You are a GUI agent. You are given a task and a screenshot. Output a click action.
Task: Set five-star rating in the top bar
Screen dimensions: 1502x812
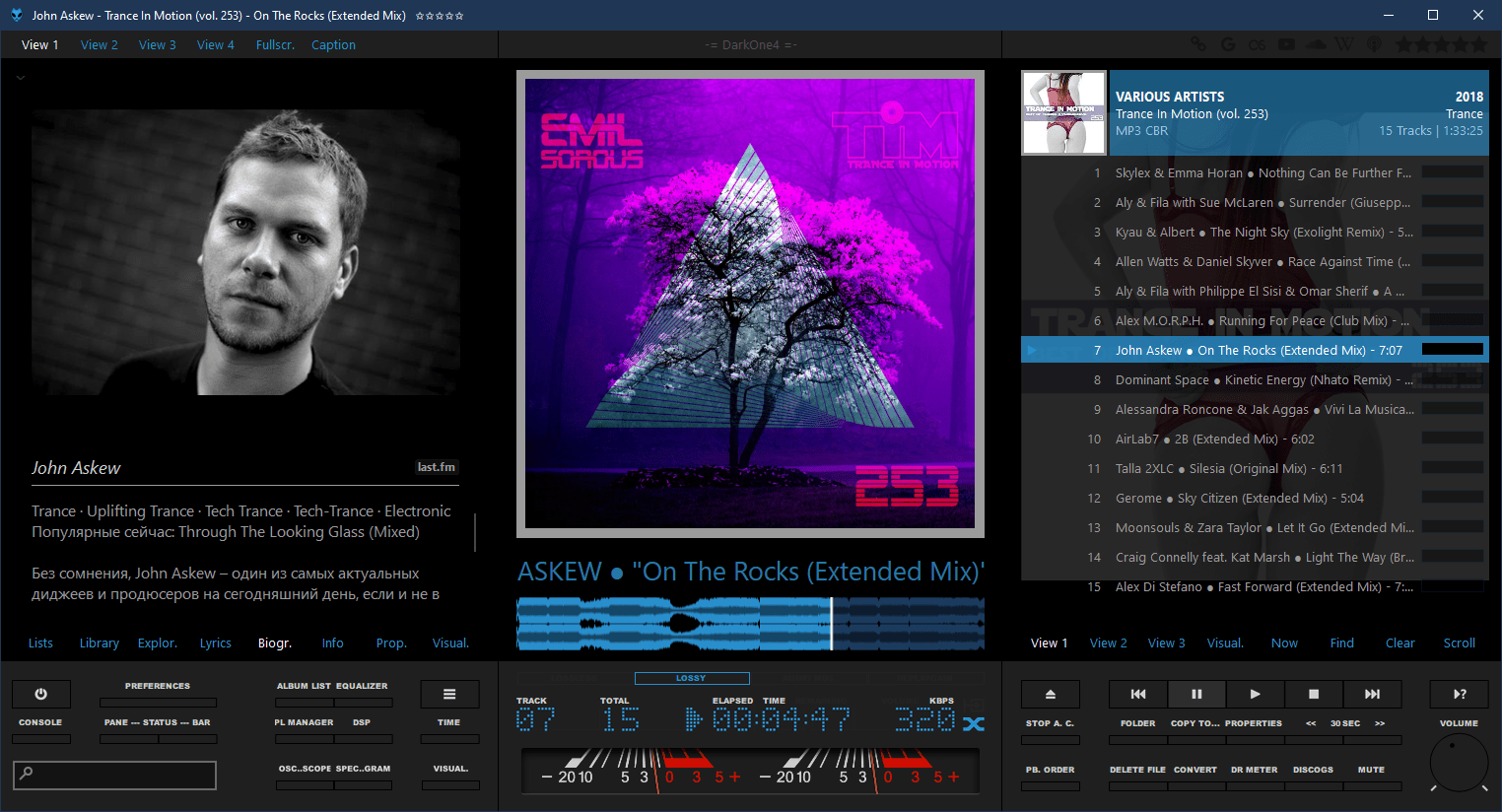pyautogui.click(x=1478, y=44)
